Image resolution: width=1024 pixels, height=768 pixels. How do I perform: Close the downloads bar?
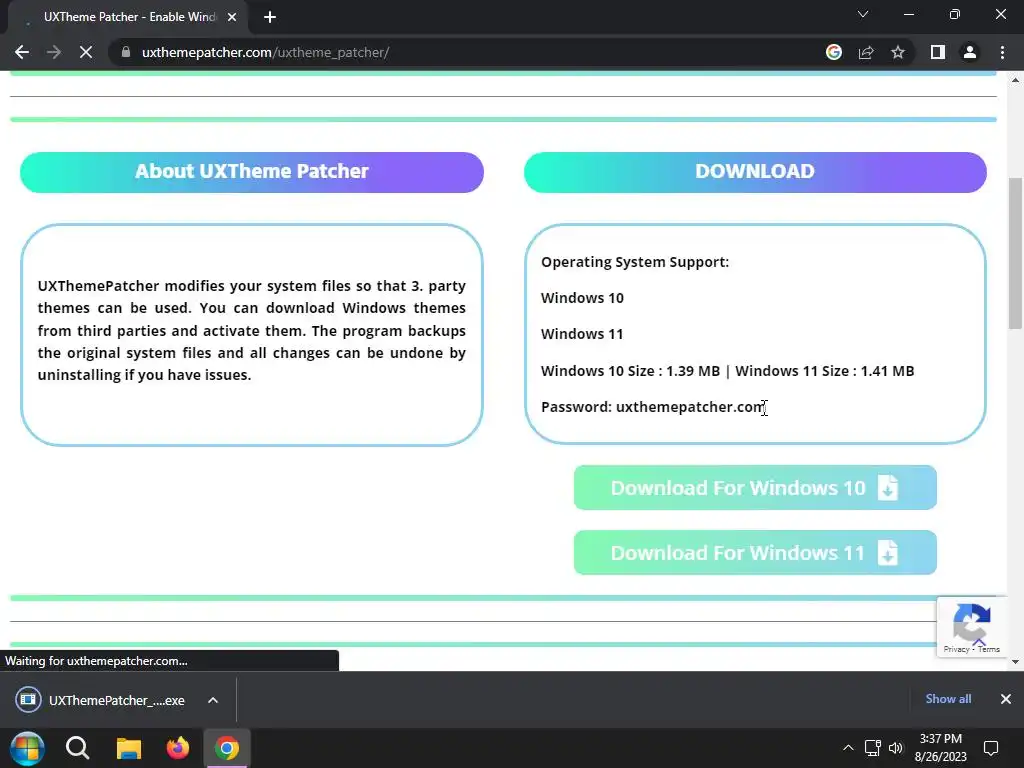1006,699
